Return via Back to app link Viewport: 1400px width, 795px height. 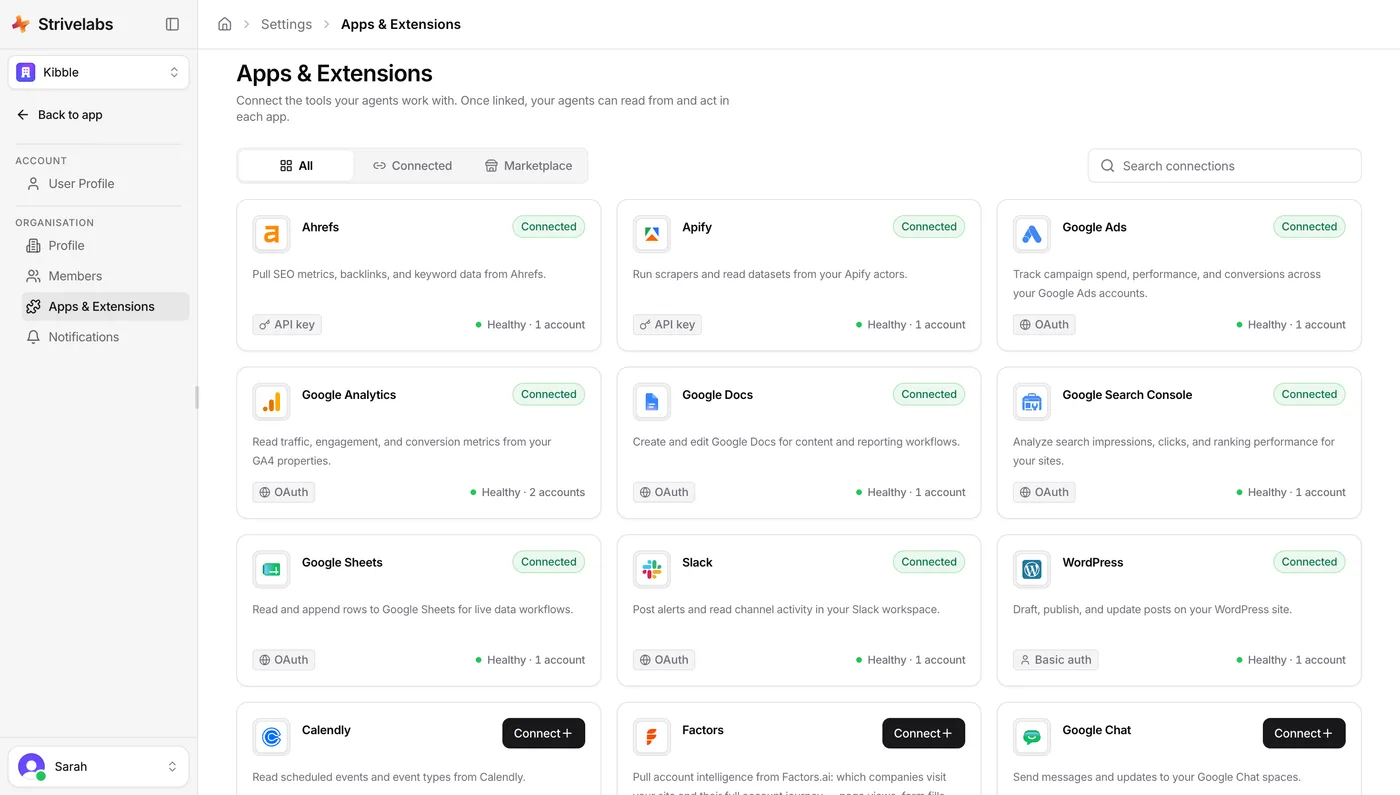[60, 115]
